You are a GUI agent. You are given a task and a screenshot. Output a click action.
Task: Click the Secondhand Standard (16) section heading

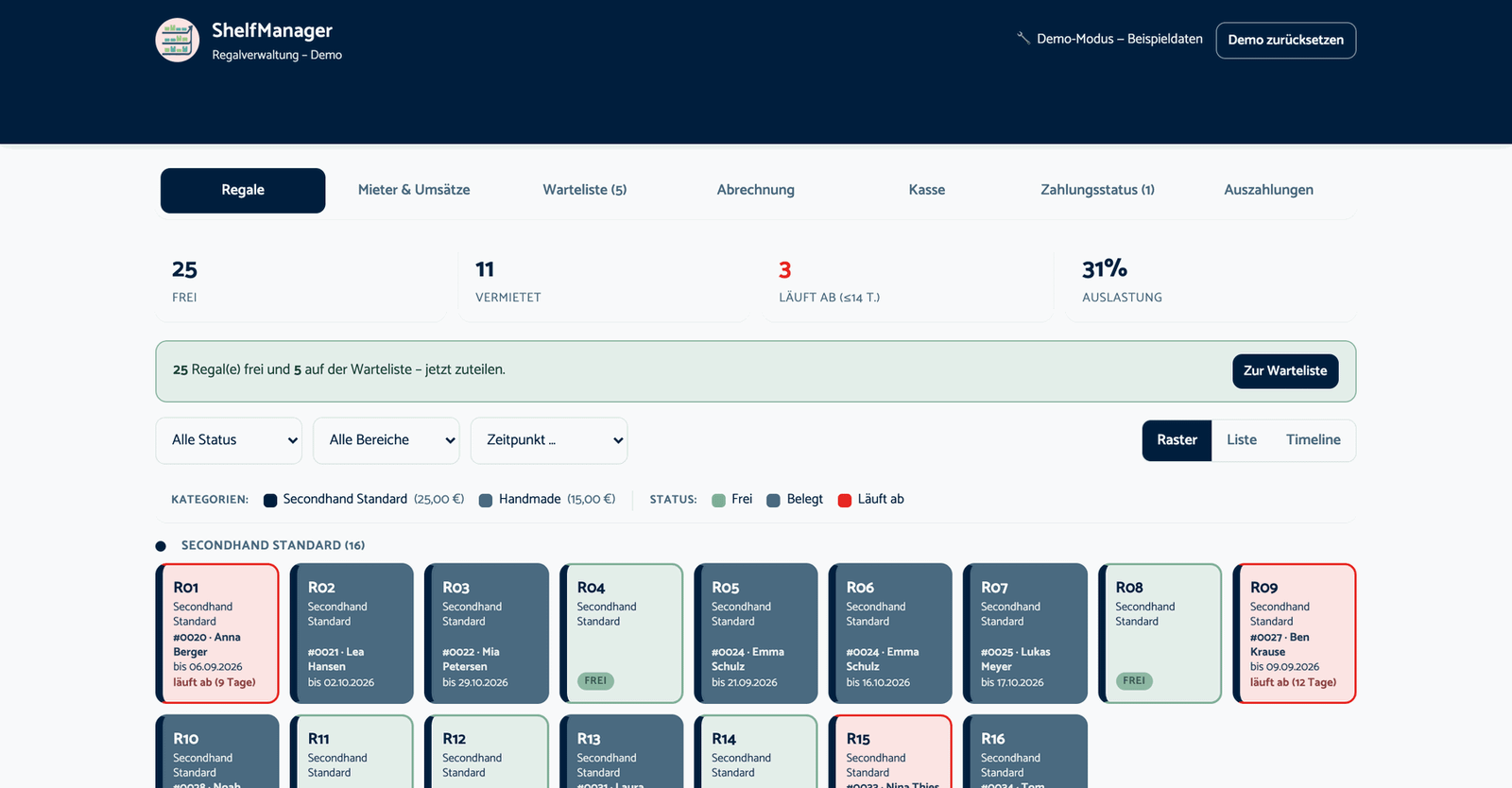click(x=273, y=546)
